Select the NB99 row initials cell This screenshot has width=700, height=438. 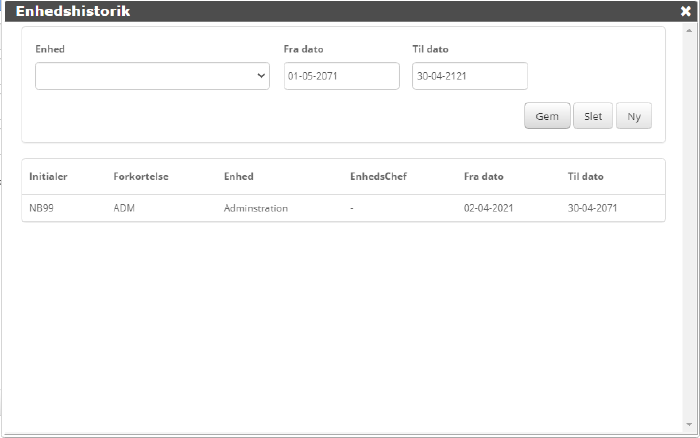[x=42, y=208]
